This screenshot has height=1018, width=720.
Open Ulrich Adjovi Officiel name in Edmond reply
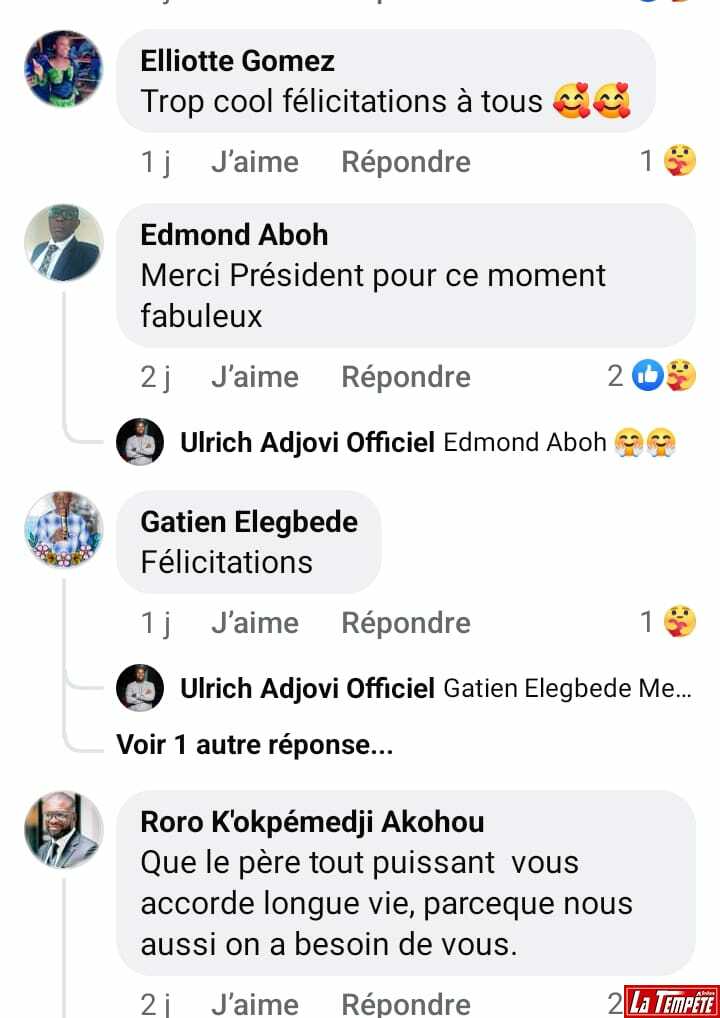307,442
